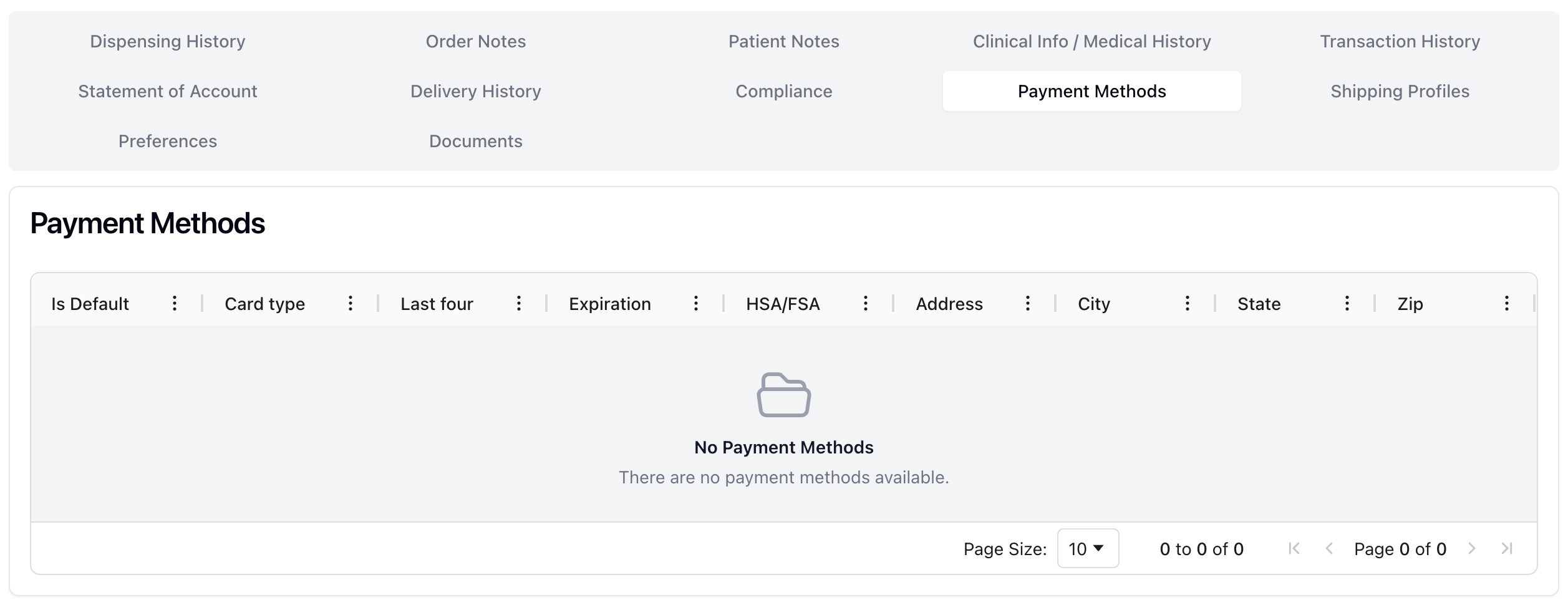Open the Zip column menu
Screen dimensions: 1568x605
[x=1506, y=304]
